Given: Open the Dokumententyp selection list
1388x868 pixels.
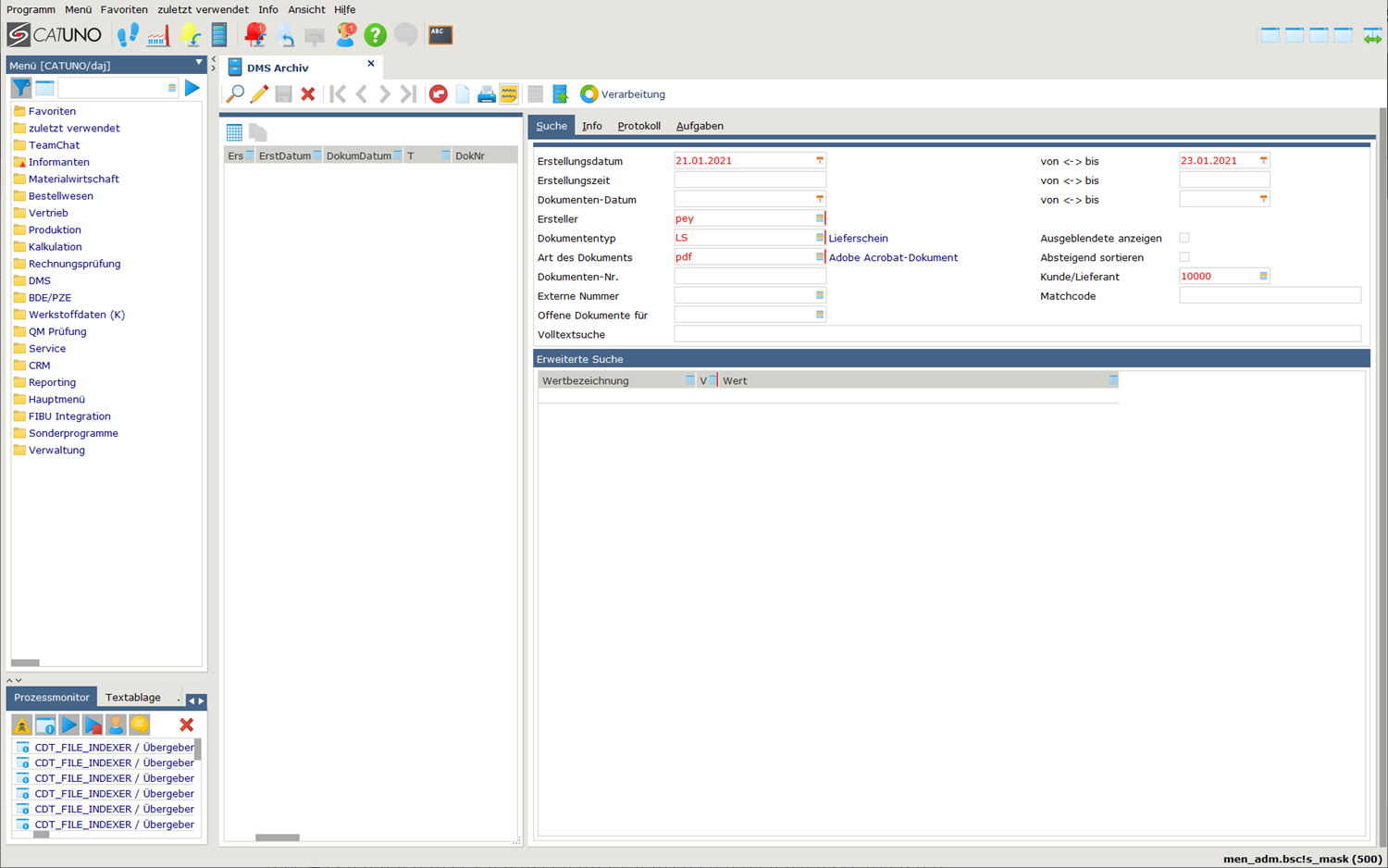Looking at the screenshot, I should click(x=819, y=238).
